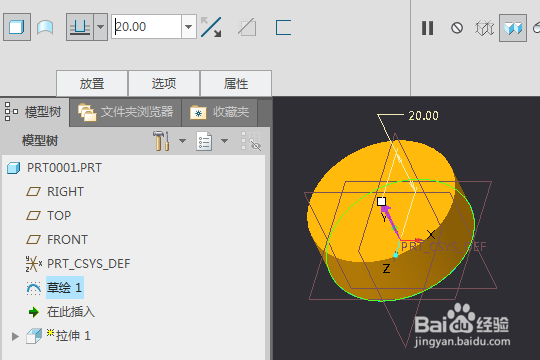Click the PRT0001.PRT part icon
540x360 pixels.
point(14,168)
